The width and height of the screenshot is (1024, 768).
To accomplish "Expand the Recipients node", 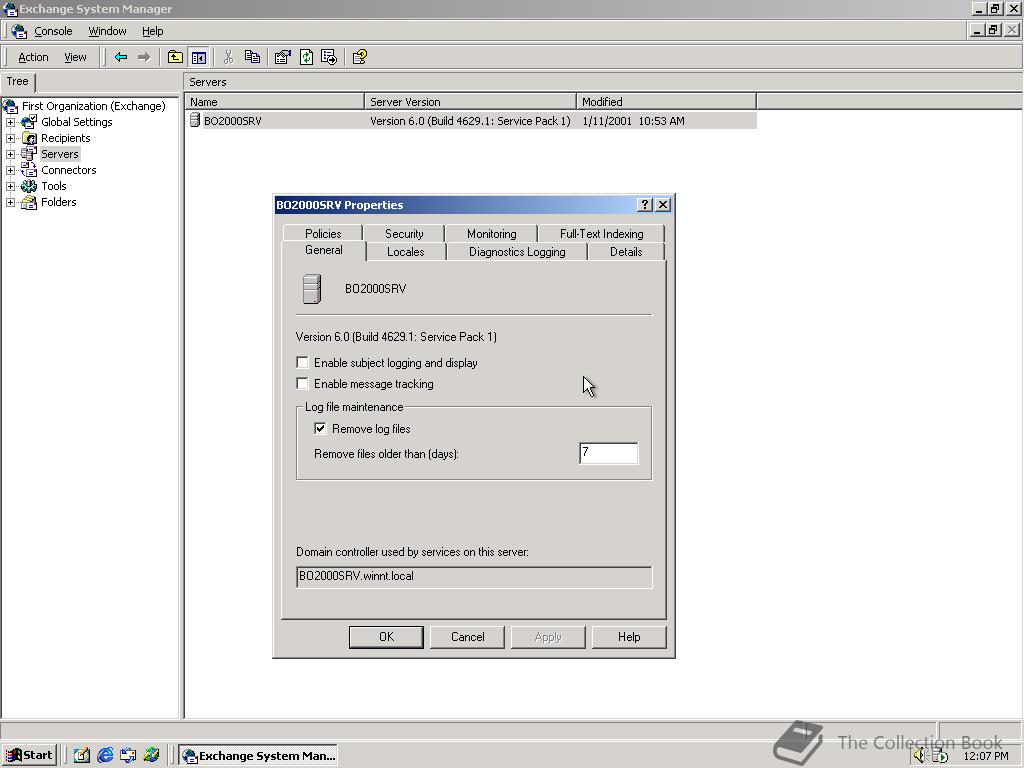I will pos(10,138).
